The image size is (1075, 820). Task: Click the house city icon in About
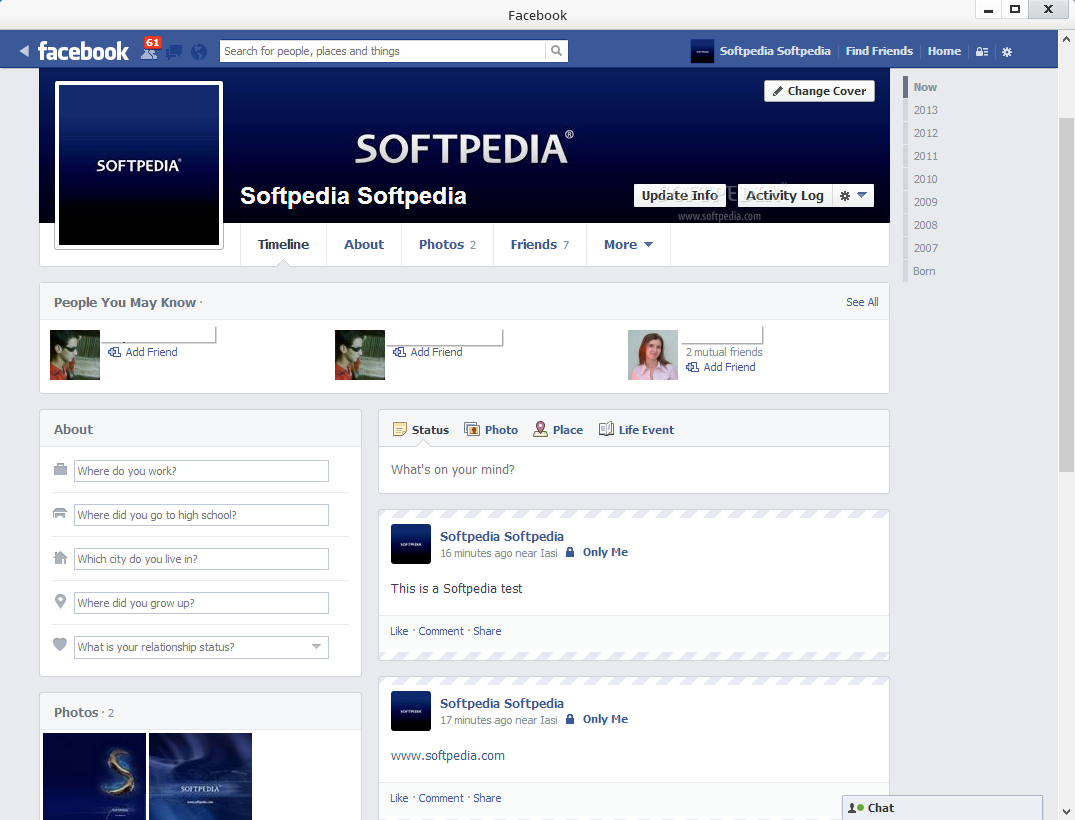60,557
